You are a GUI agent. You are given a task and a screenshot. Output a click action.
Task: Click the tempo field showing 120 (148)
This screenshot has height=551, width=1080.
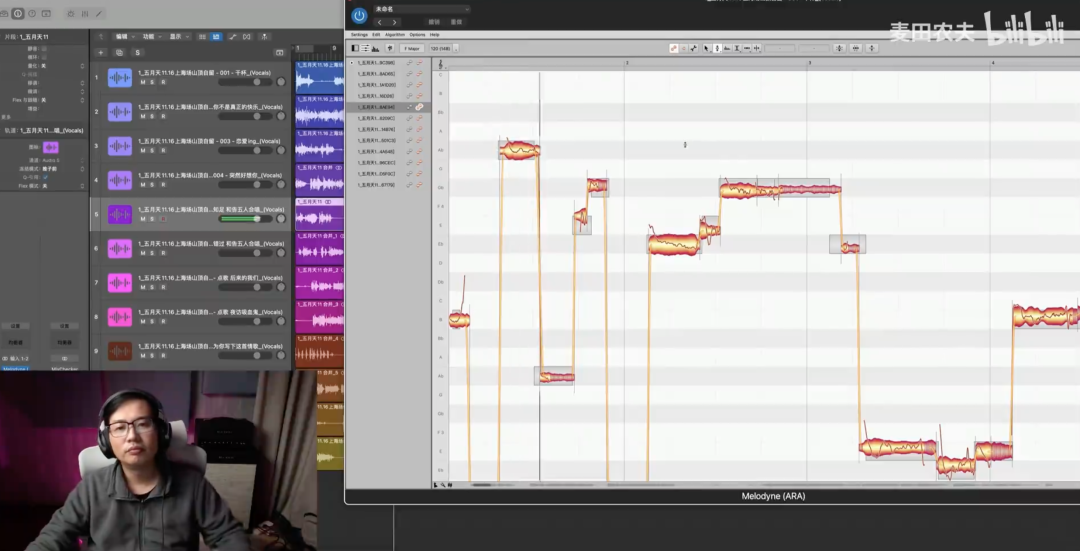[x=441, y=48]
